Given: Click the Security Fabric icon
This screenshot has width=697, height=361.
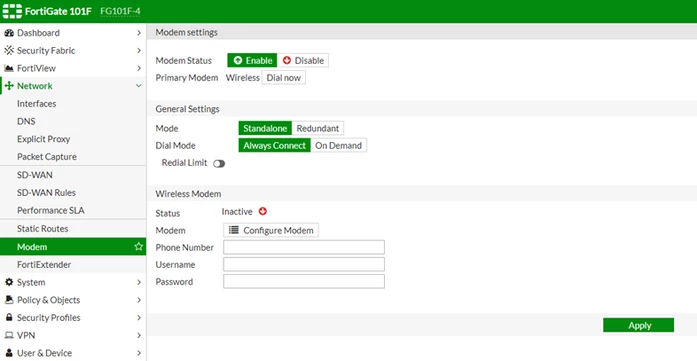Looking at the screenshot, I should coord(9,51).
